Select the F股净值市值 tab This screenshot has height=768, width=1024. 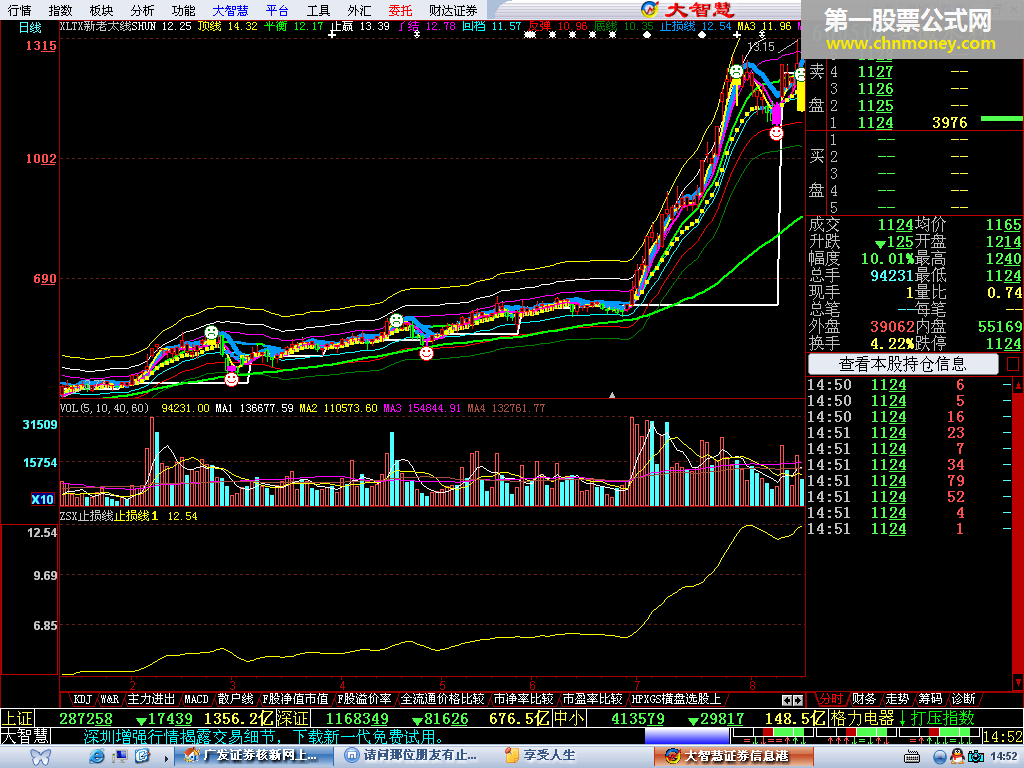295,699
